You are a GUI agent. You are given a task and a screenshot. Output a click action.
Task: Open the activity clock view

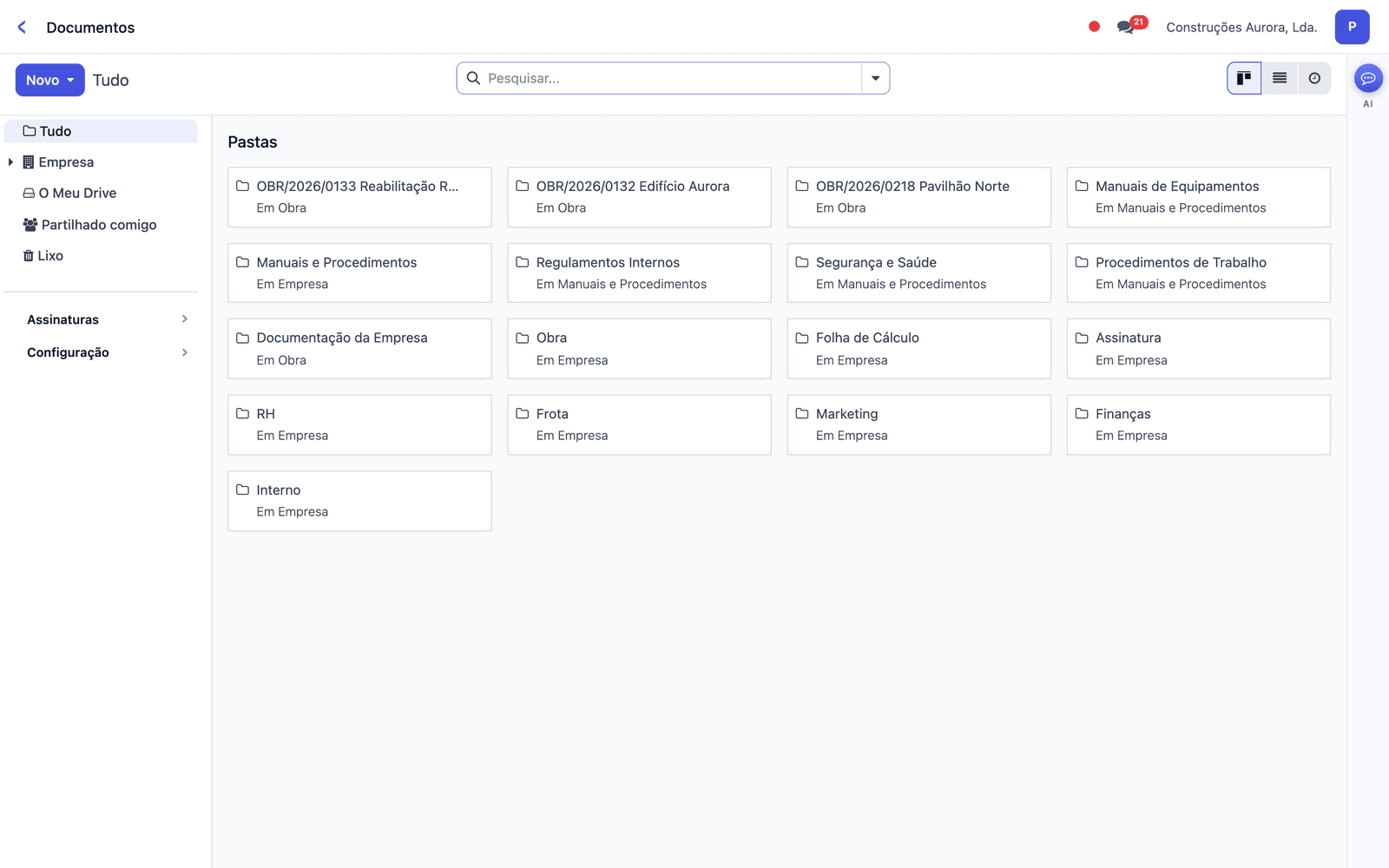tap(1314, 78)
